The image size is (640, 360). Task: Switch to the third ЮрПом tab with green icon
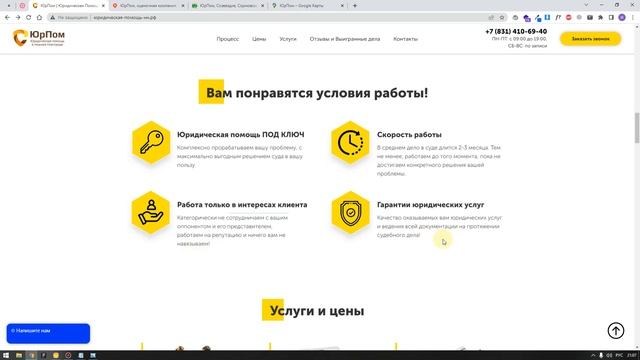[x=228, y=6]
